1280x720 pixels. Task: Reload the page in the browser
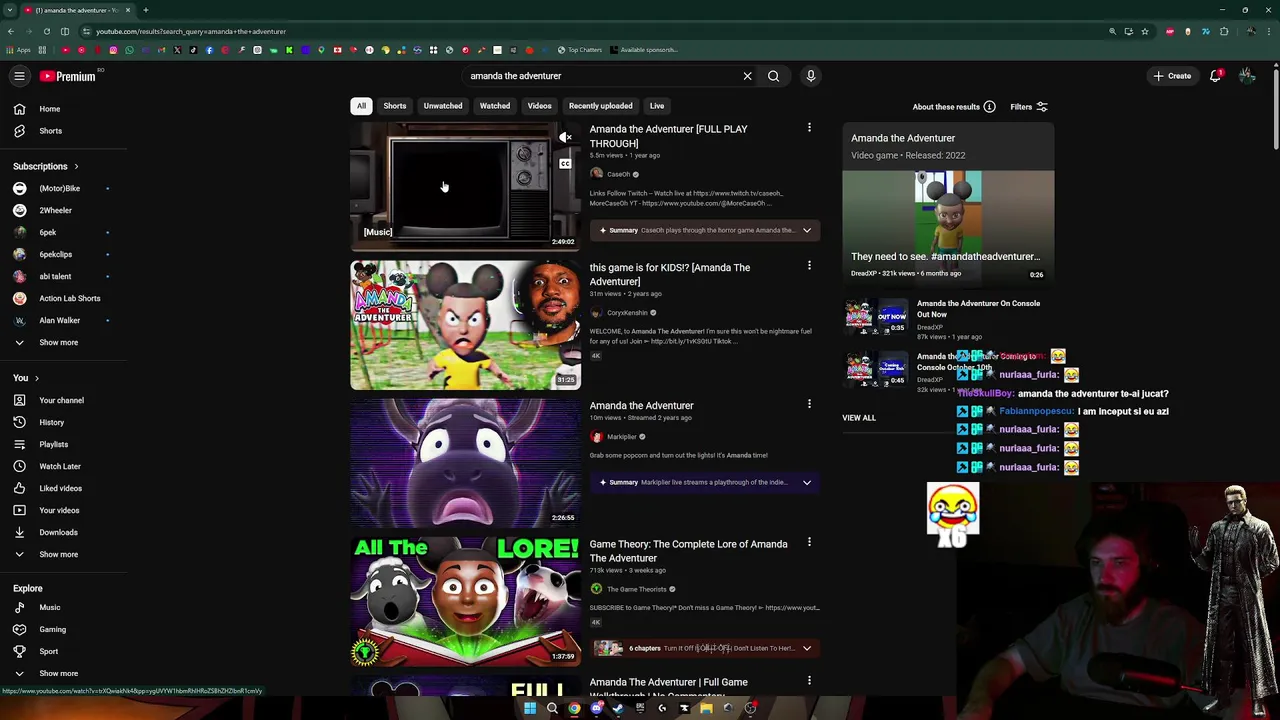coord(46,31)
